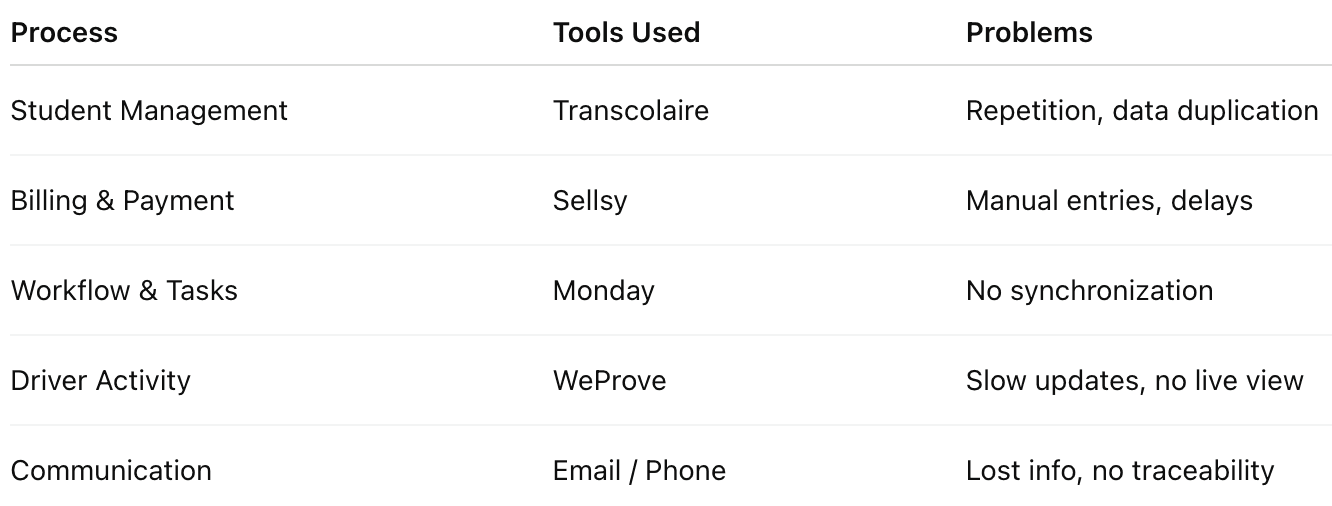Click the Lost info, no traceability cell
This screenshot has height=506, width=1332.
pos(1120,470)
